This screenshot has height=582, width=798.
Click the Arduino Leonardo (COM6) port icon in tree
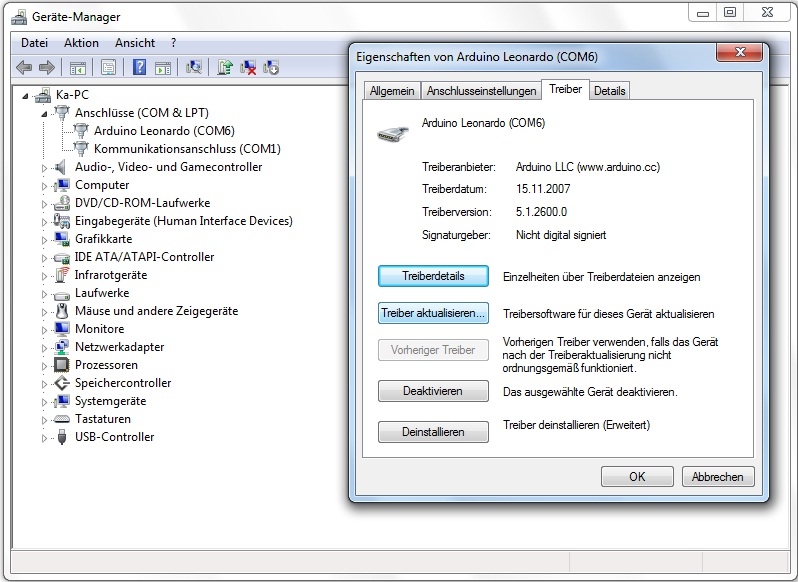coord(82,131)
